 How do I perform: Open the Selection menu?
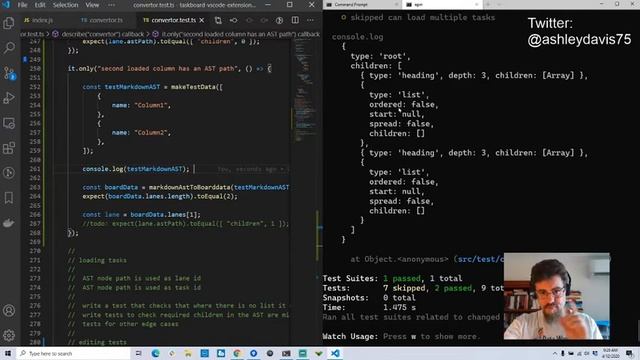click(65, 5)
